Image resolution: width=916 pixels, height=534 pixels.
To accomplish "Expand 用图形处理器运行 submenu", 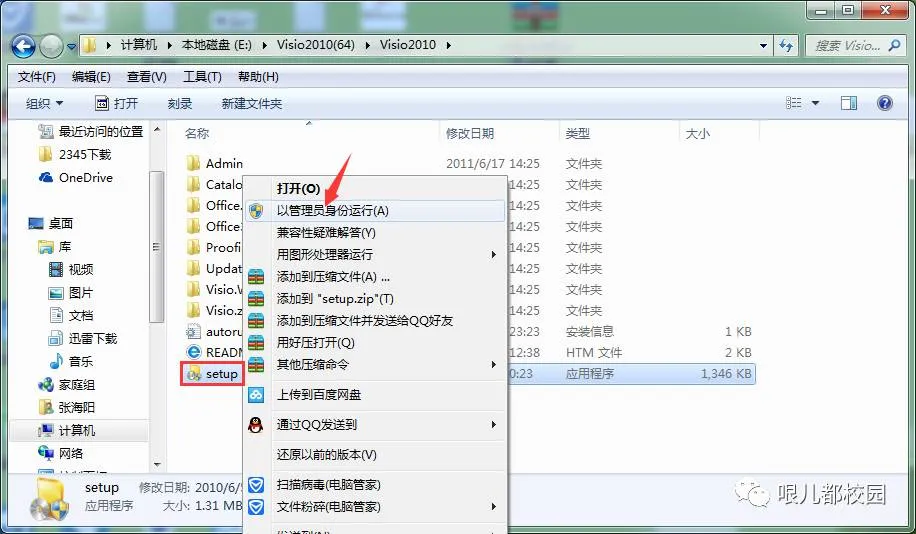I will point(374,255).
